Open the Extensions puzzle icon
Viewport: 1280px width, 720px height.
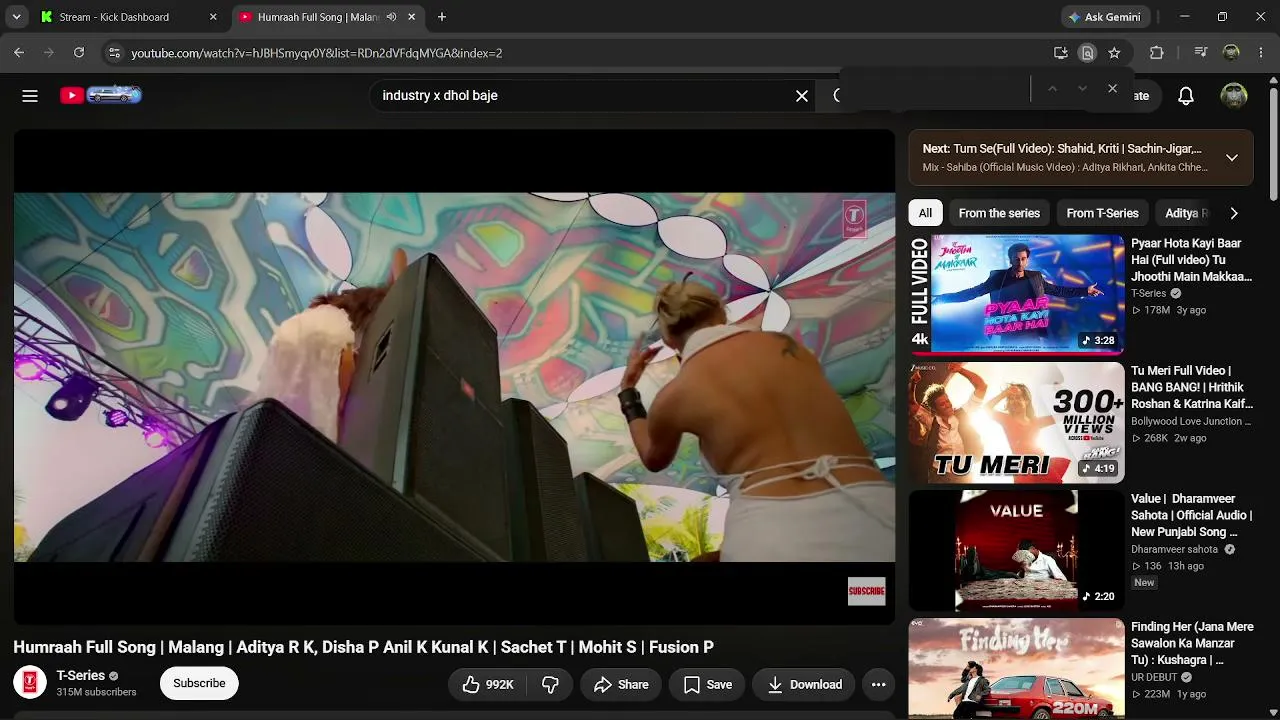click(x=1157, y=53)
